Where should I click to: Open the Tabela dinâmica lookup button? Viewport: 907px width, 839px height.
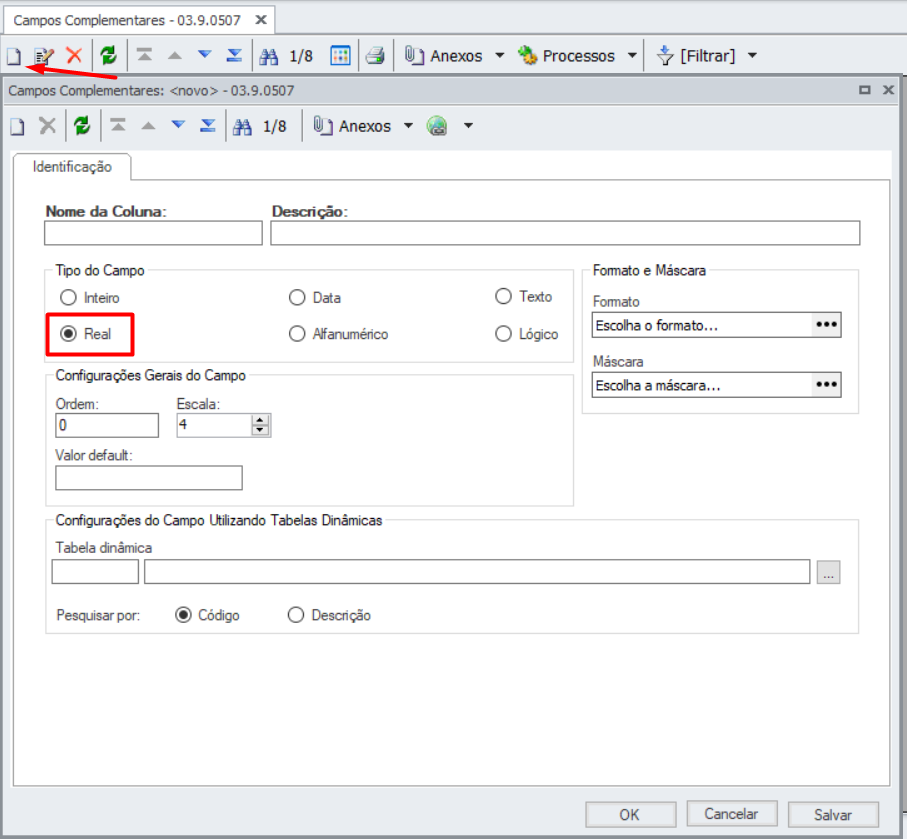(828, 572)
